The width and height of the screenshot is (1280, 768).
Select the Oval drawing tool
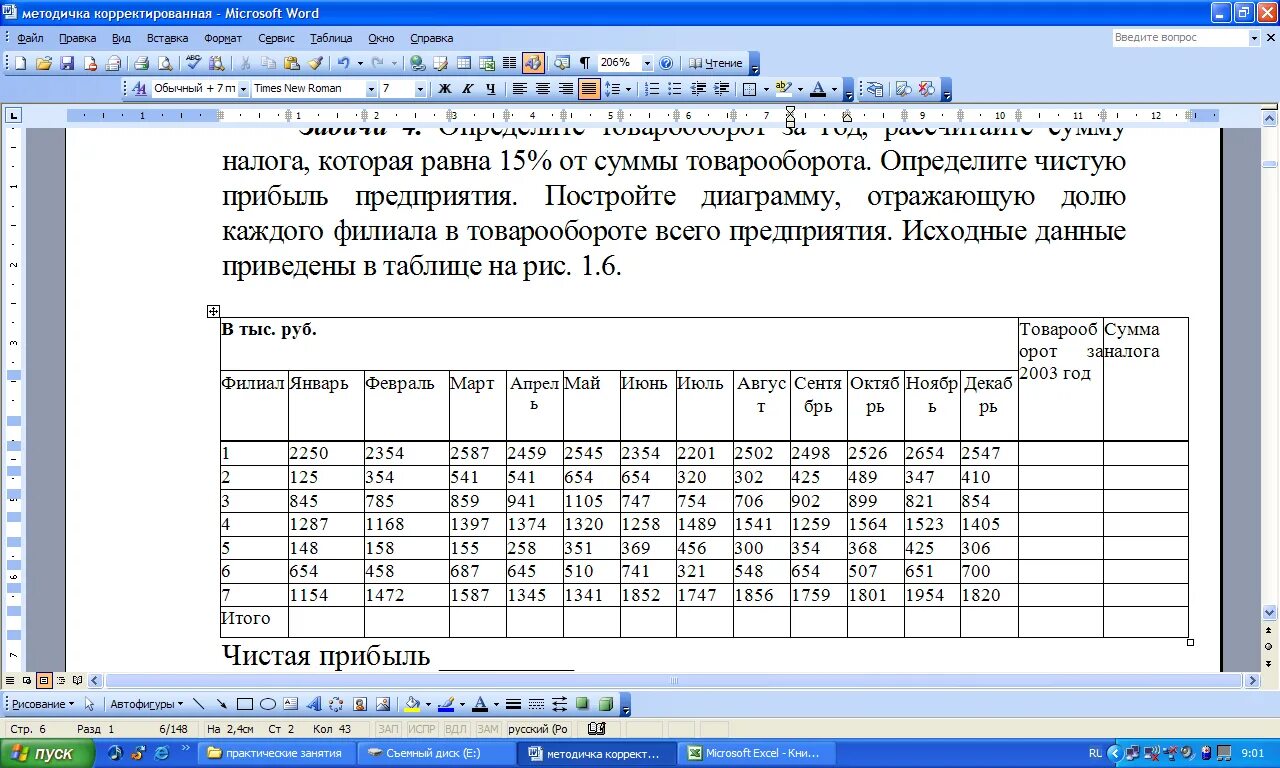tap(267, 704)
